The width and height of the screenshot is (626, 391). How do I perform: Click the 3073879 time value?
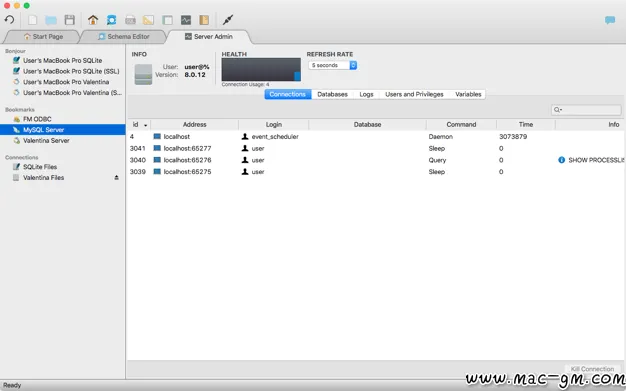[x=513, y=137]
